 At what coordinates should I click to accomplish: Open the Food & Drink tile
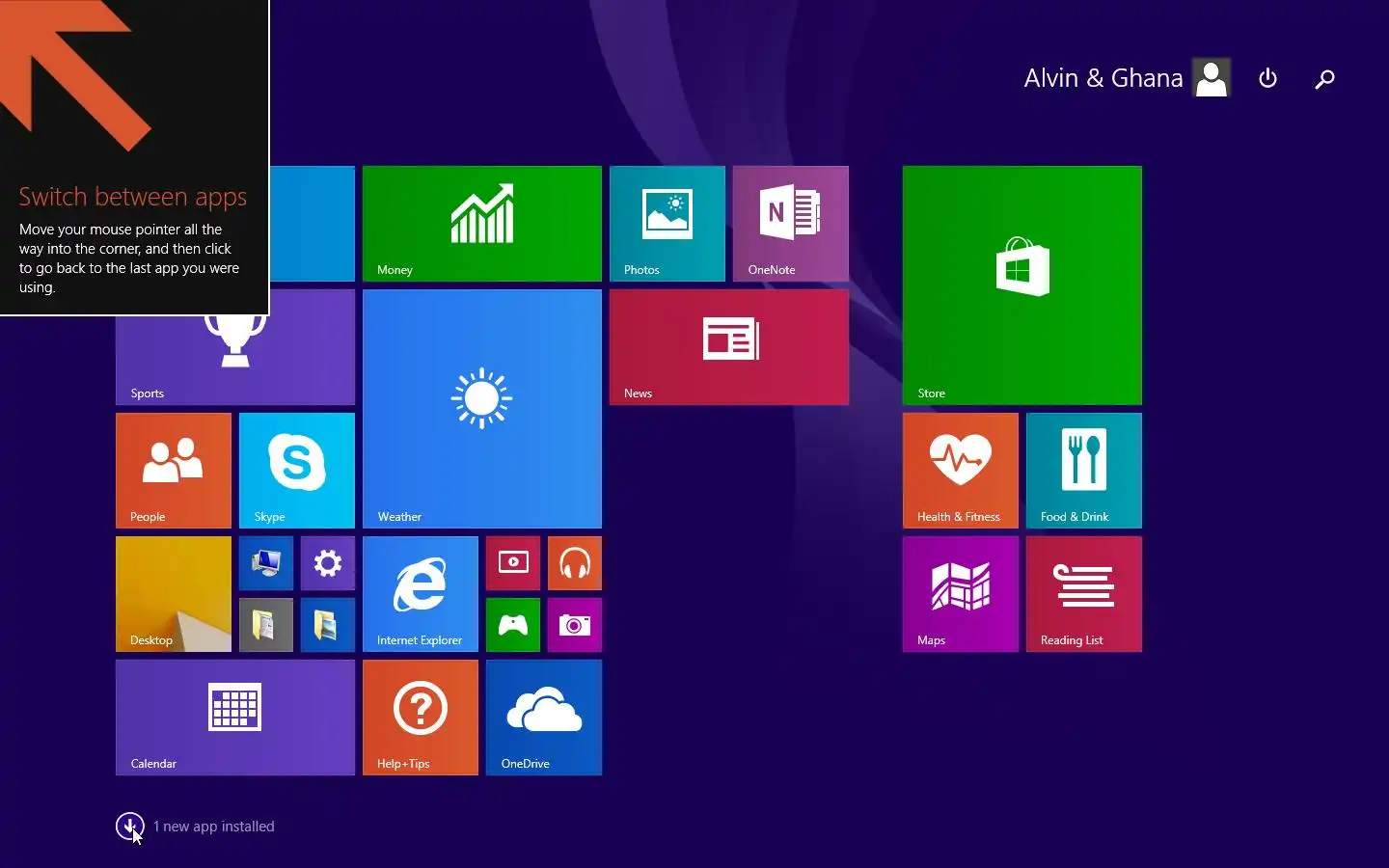(1084, 471)
